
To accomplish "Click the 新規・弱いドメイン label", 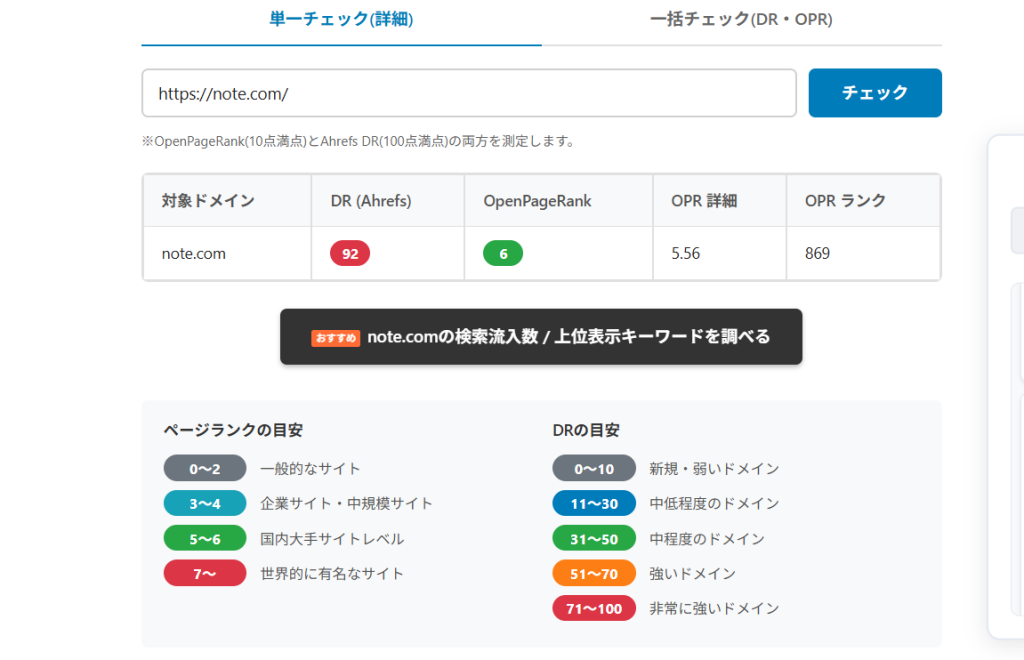I will coord(714,469).
